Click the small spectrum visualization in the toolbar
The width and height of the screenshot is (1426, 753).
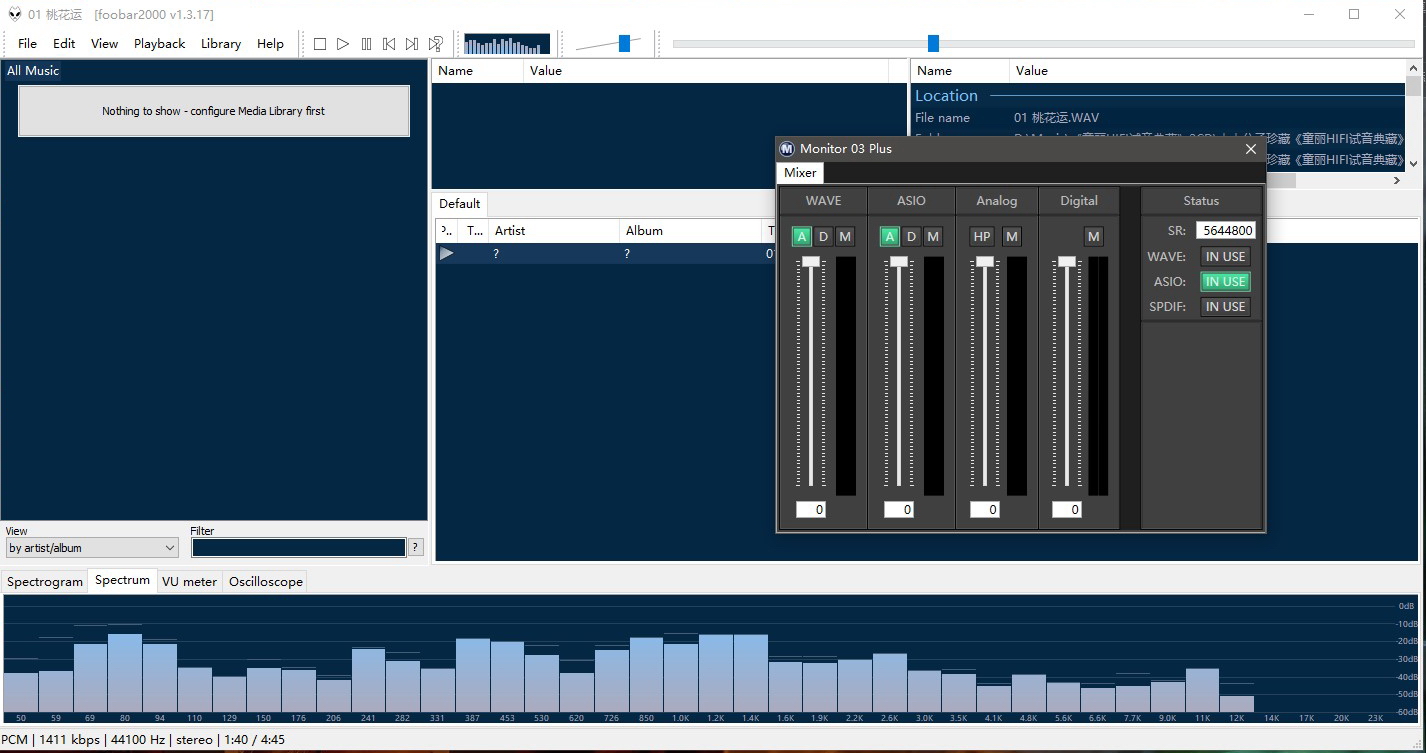pyautogui.click(x=507, y=44)
